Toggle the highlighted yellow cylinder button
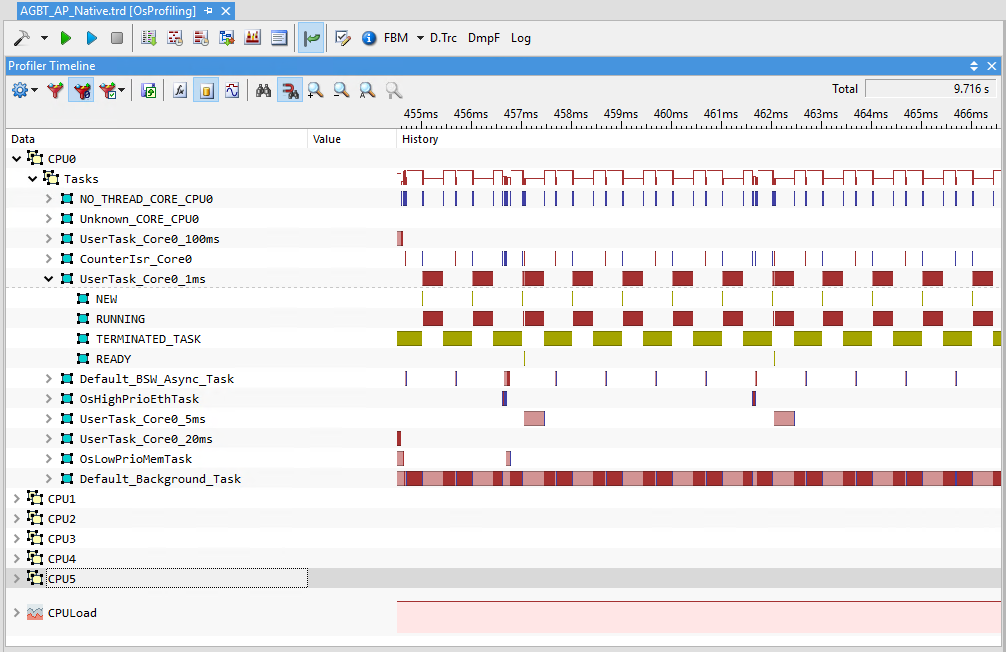The image size is (1006, 652). [x=206, y=90]
